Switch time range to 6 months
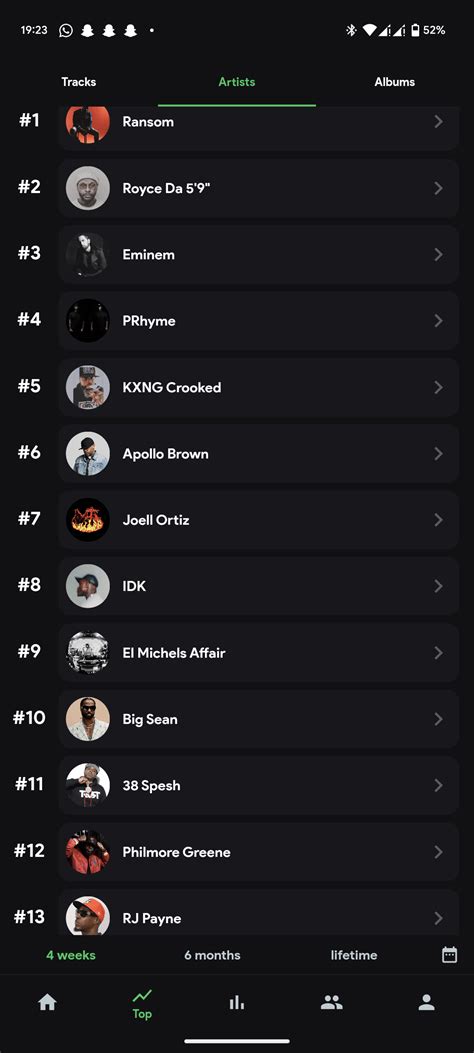This screenshot has width=474, height=1053. click(212, 955)
